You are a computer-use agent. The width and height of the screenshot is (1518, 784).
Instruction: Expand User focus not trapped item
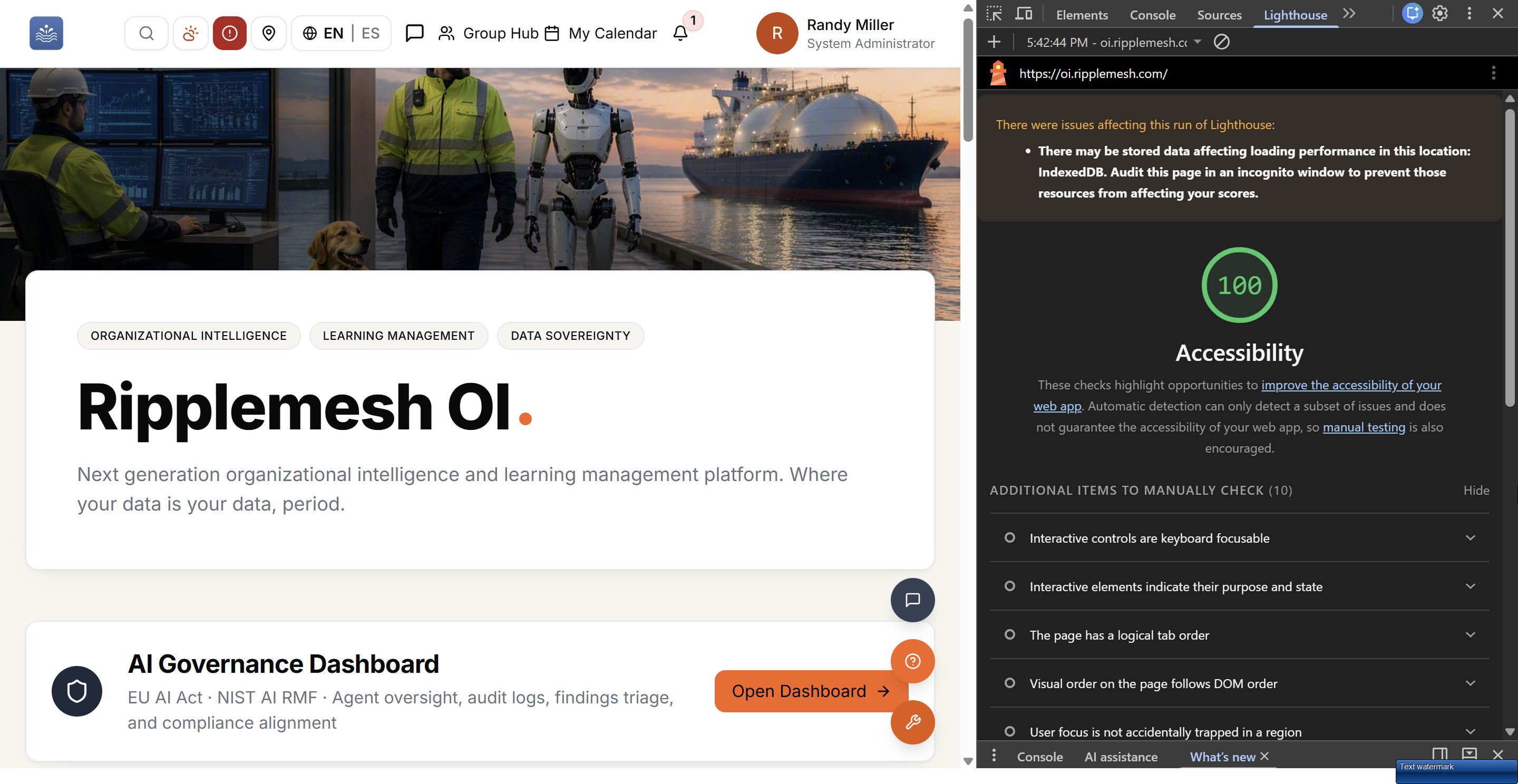tap(1239, 731)
